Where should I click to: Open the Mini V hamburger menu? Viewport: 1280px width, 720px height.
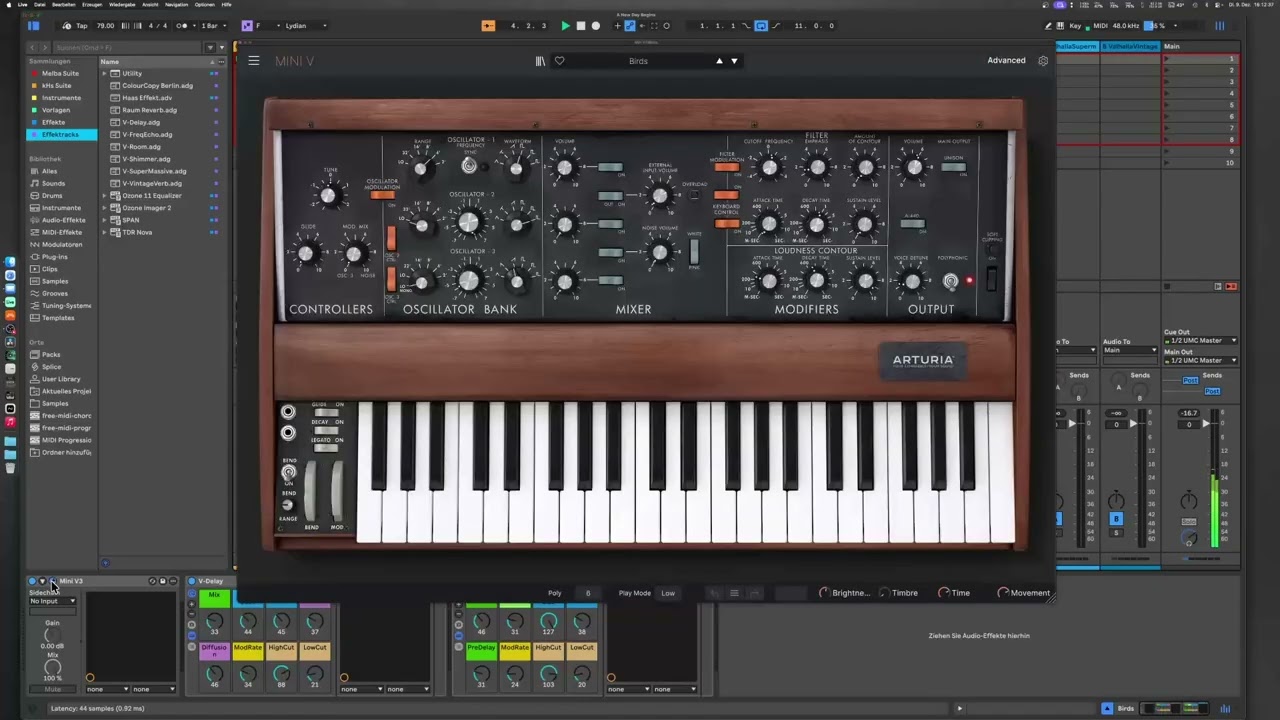click(254, 61)
